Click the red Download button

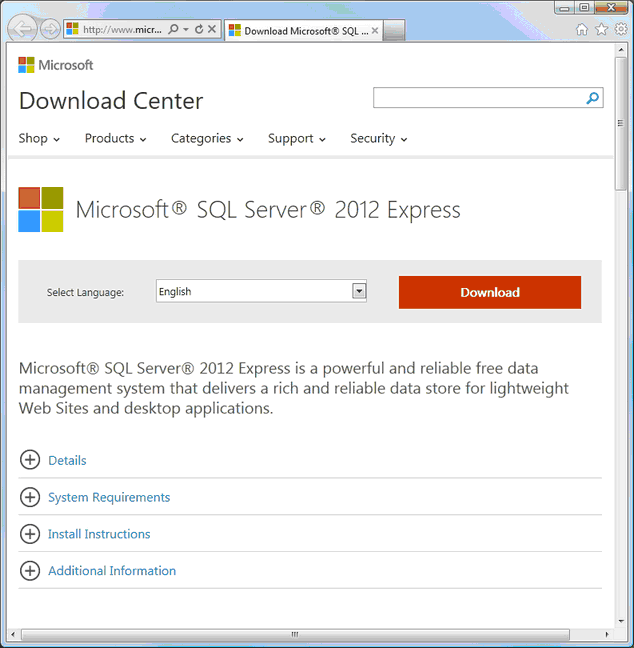[490, 293]
